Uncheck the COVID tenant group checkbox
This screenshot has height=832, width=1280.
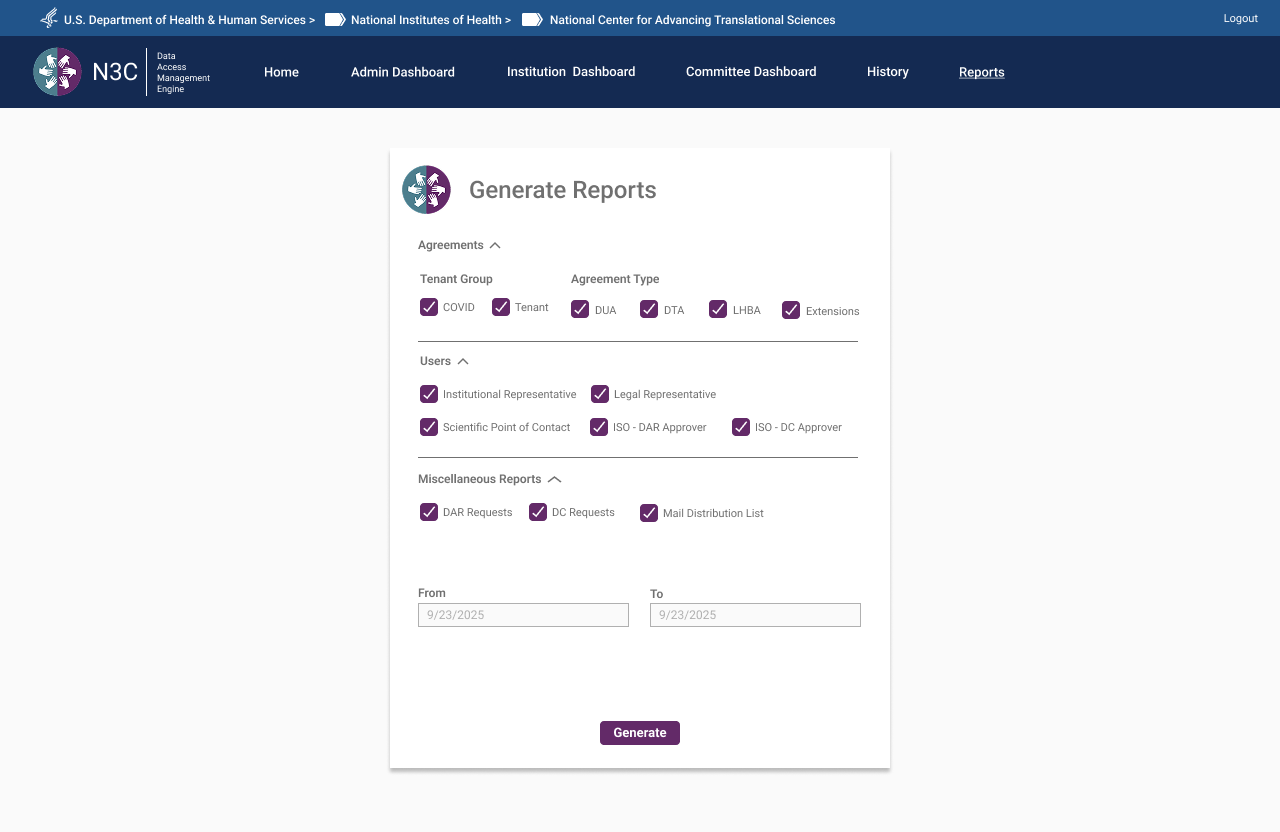(x=429, y=307)
